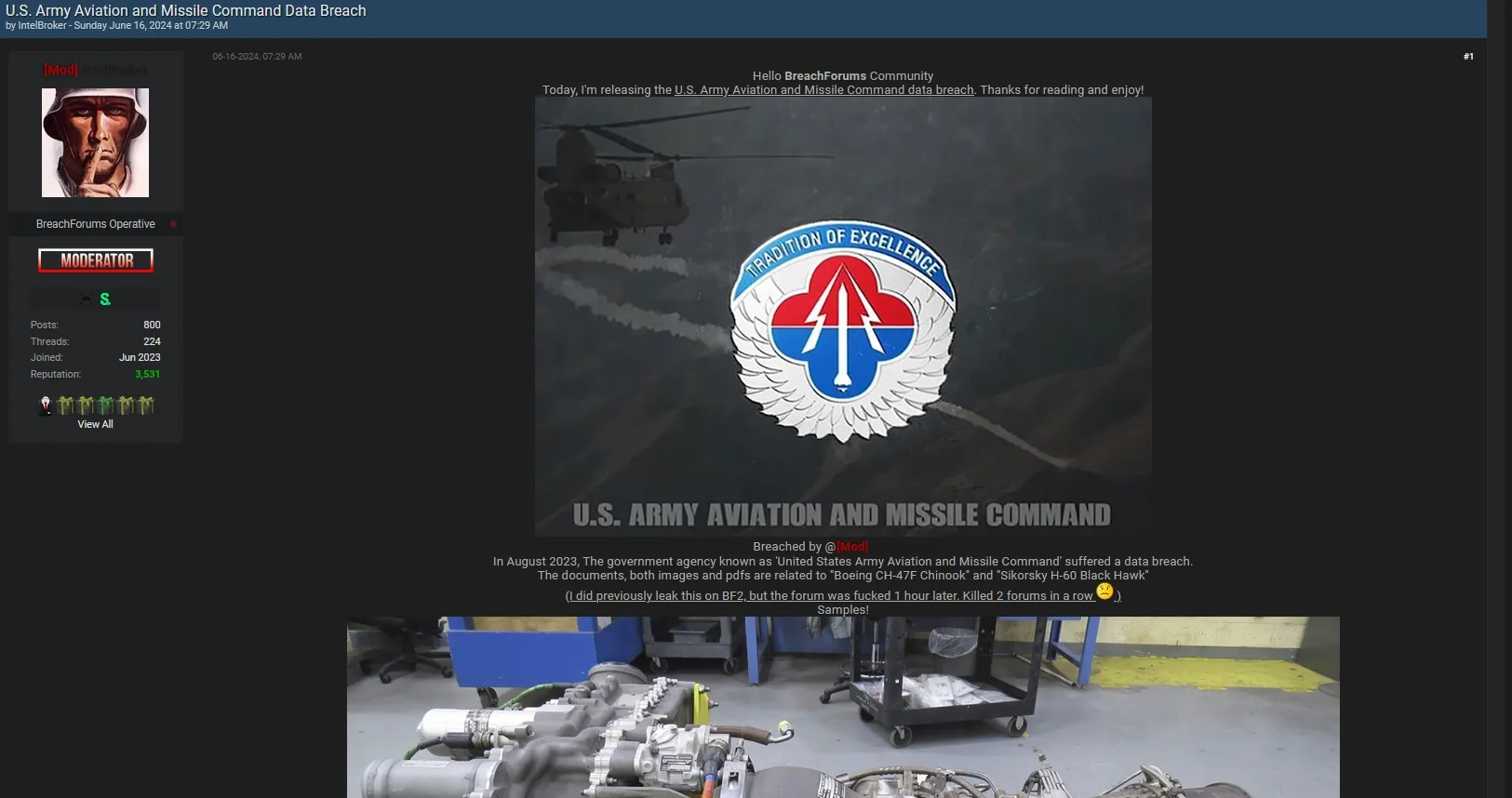
Task: Click the post timestamp 06-16-2024, 07:29 AM
Action: pyautogui.click(x=257, y=57)
